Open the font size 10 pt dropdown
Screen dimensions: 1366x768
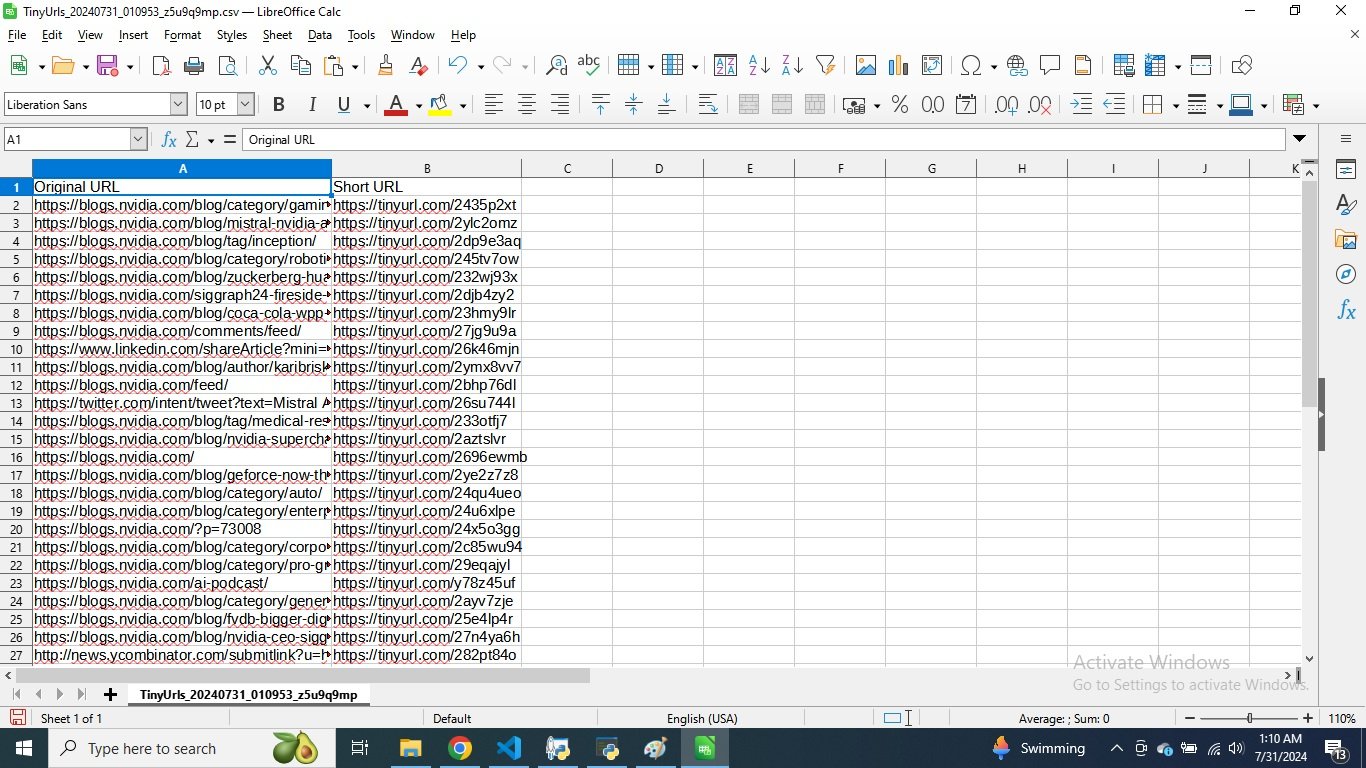point(245,104)
